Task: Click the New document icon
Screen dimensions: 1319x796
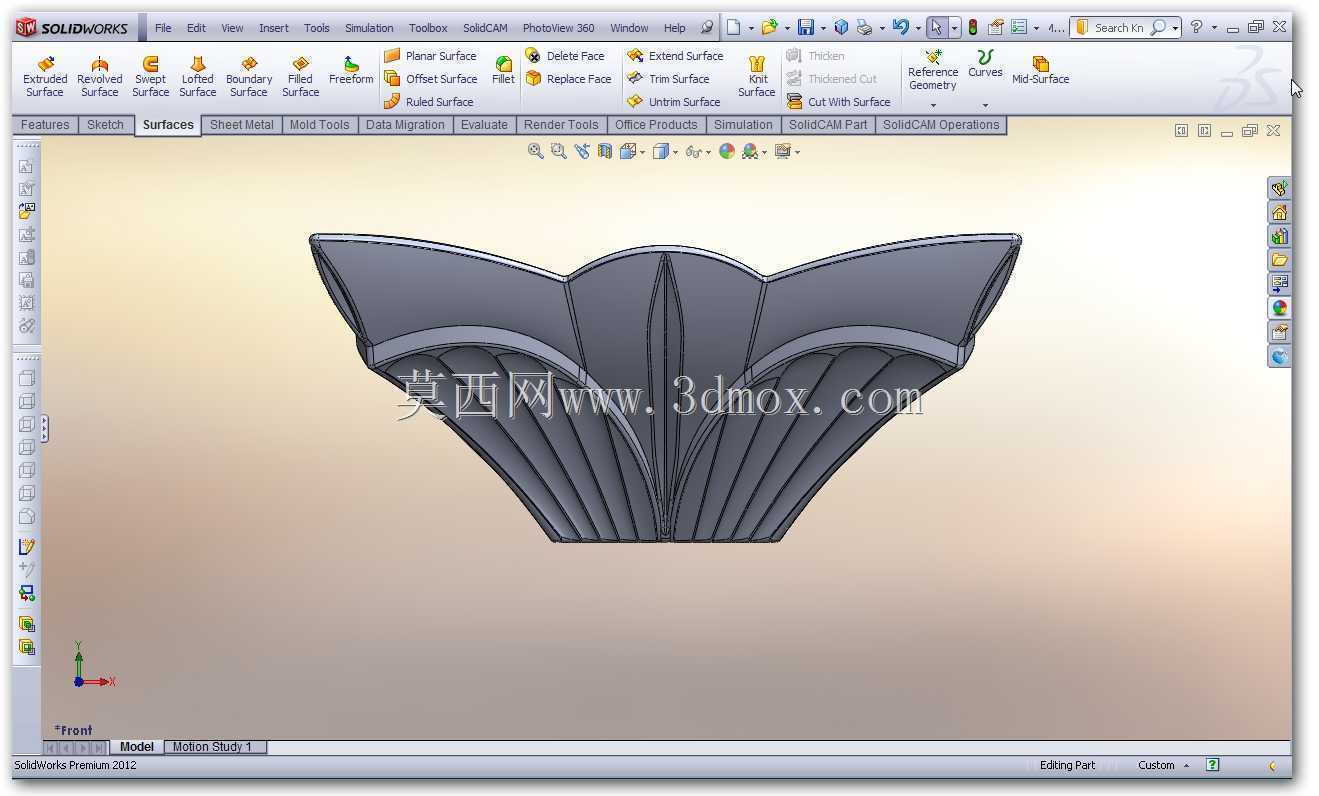Action: [733, 28]
